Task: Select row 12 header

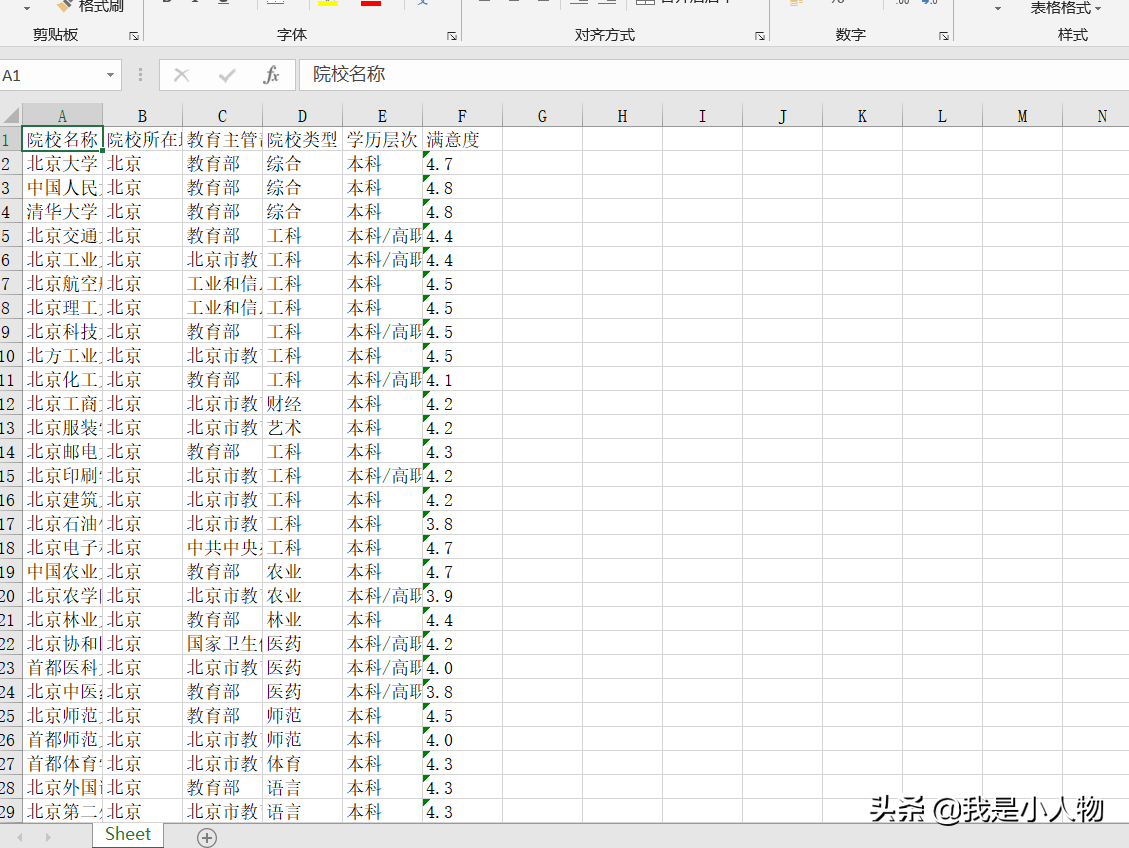Action: tap(9, 404)
